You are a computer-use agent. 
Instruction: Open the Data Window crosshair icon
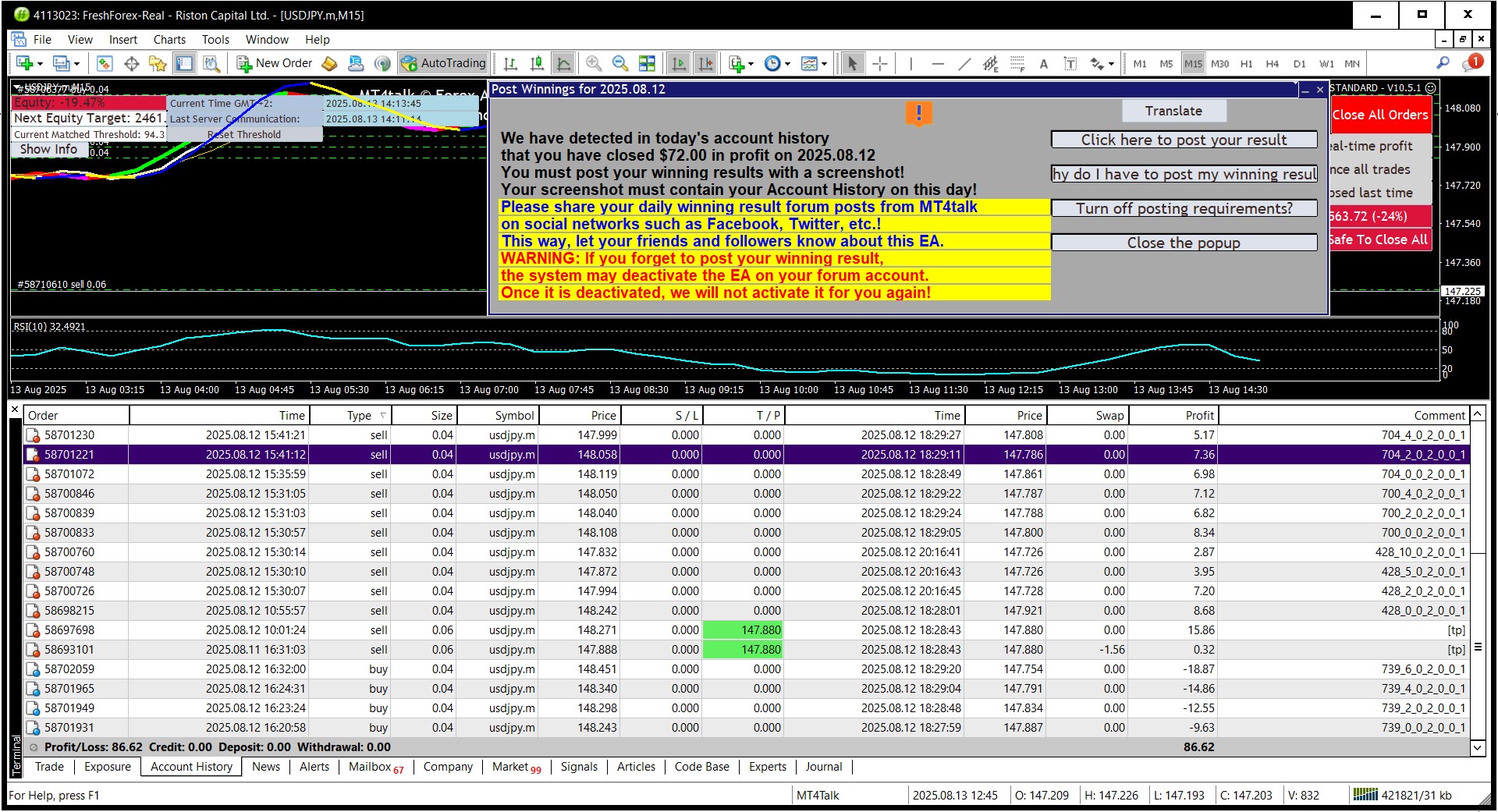click(x=132, y=64)
